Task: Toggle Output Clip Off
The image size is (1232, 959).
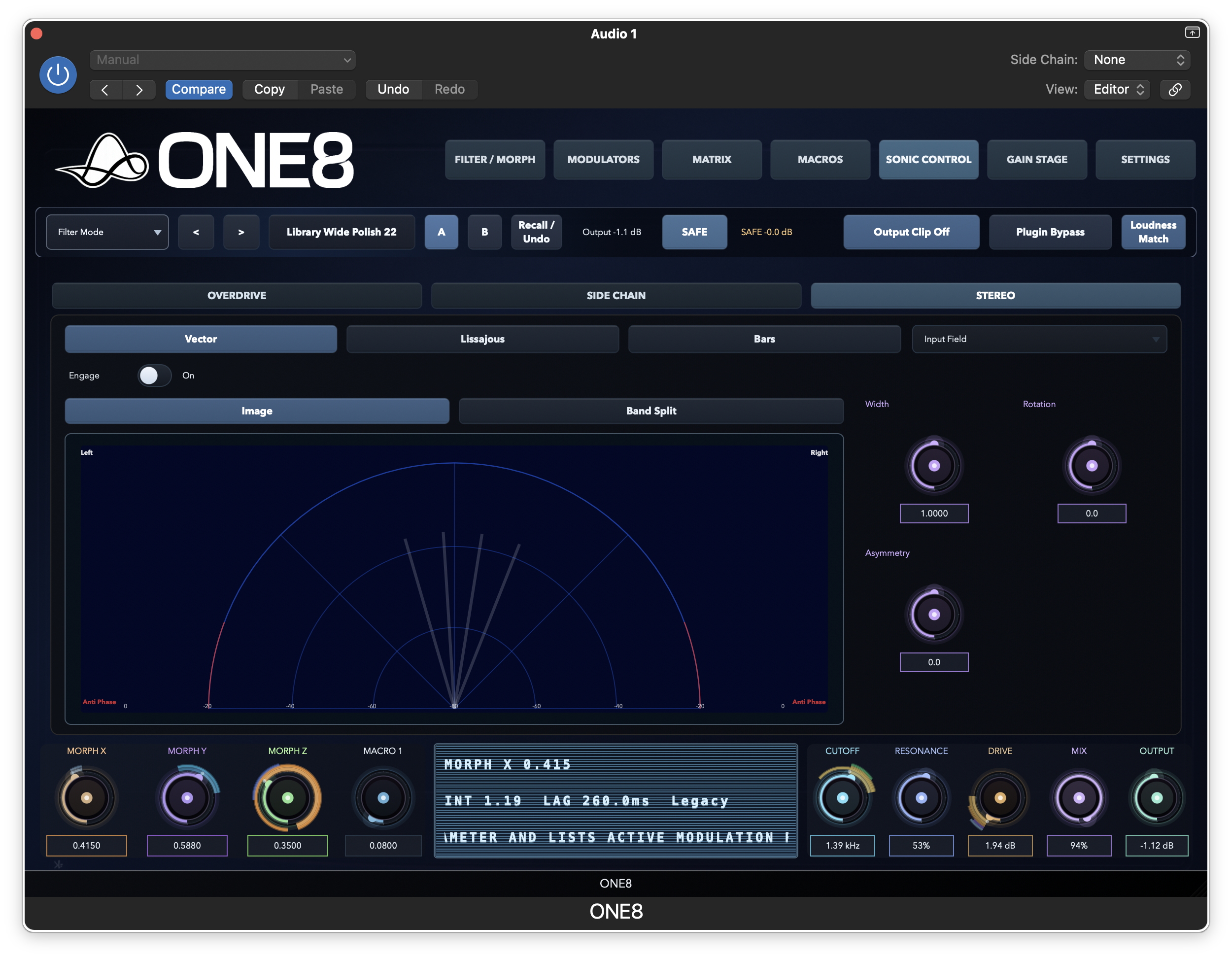Action: pos(911,232)
